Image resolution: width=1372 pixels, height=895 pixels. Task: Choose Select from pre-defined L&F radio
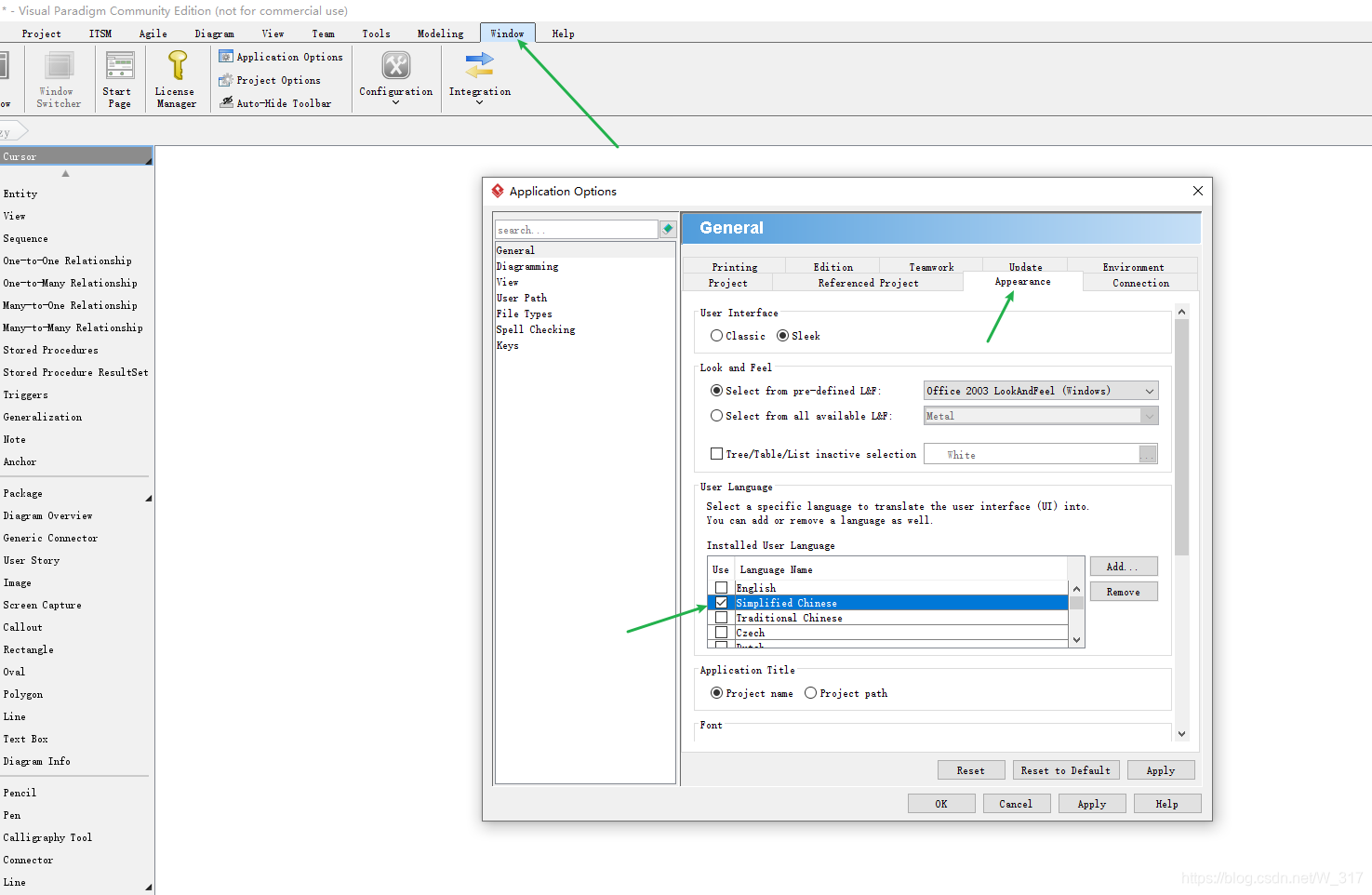(x=716, y=391)
